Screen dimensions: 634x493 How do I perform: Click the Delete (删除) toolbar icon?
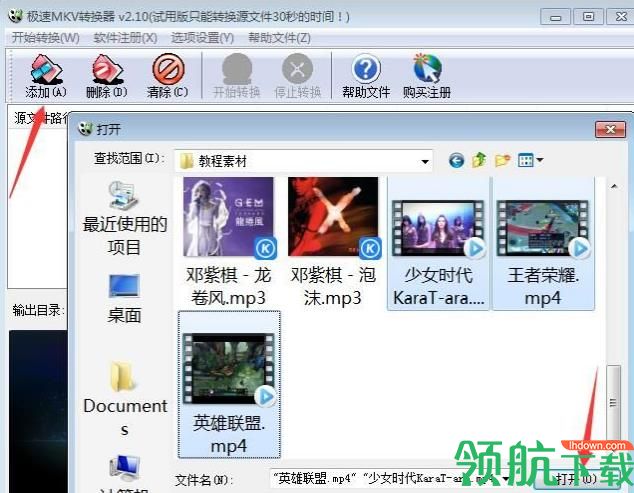[x=107, y=76]
